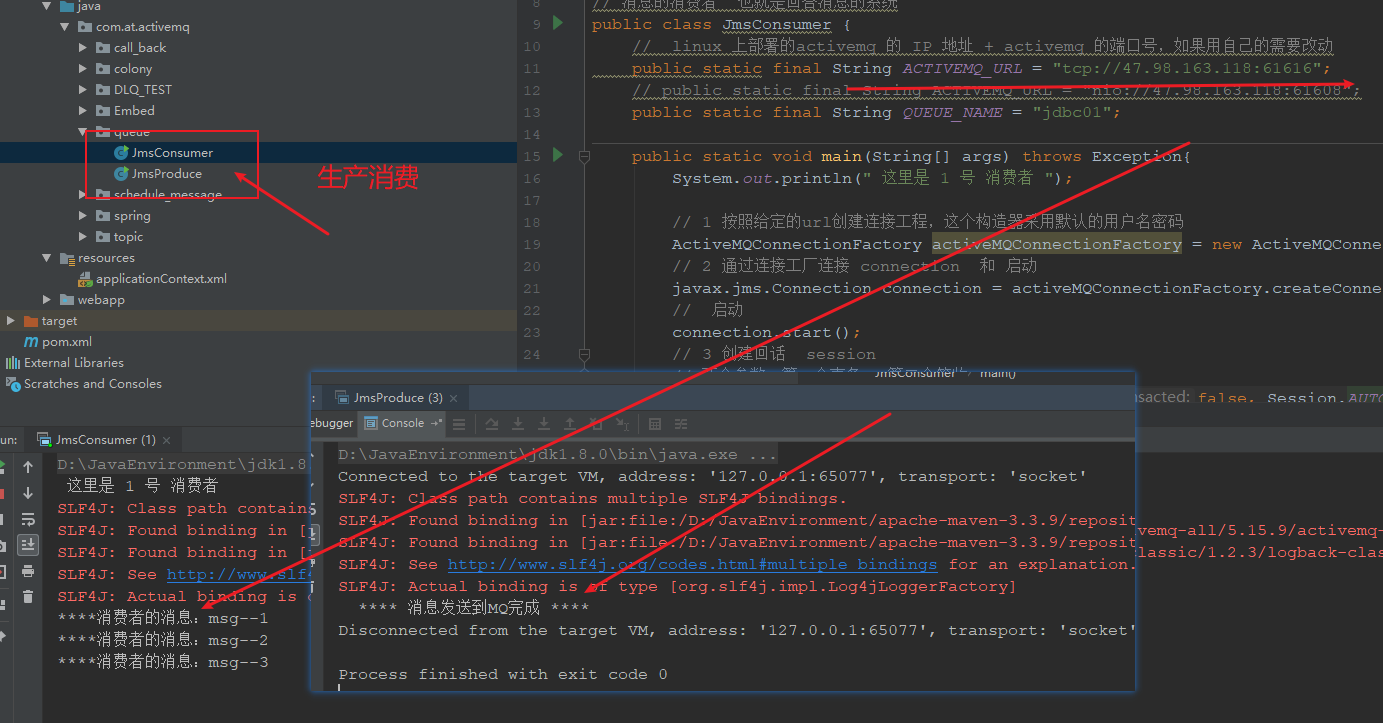
Task: Click "Process finished with exit code 0" line
Action: [x=503, y=675]
